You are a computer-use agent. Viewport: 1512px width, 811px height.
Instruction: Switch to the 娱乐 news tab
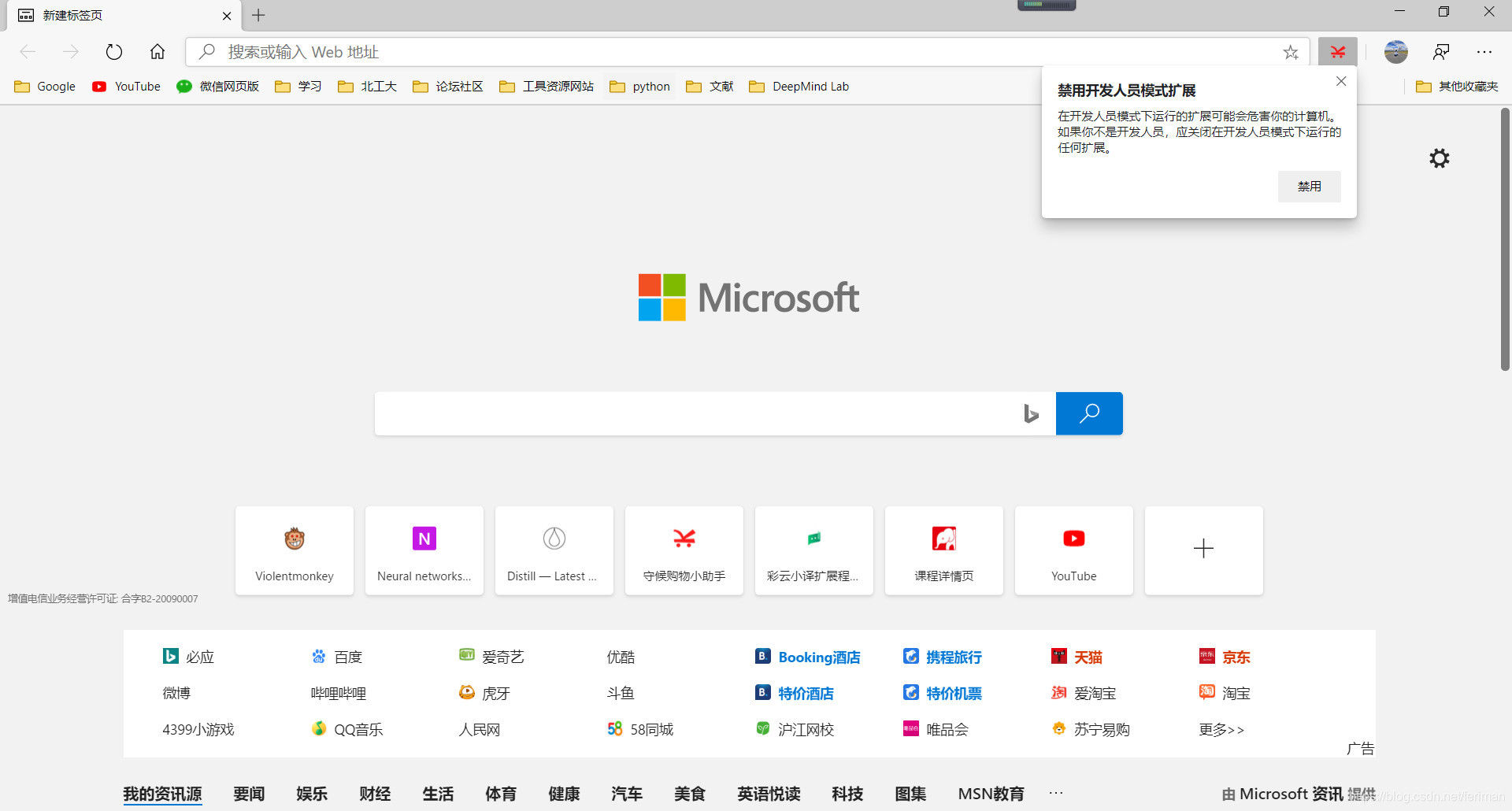pyautogui.click(x=312, y=794)
